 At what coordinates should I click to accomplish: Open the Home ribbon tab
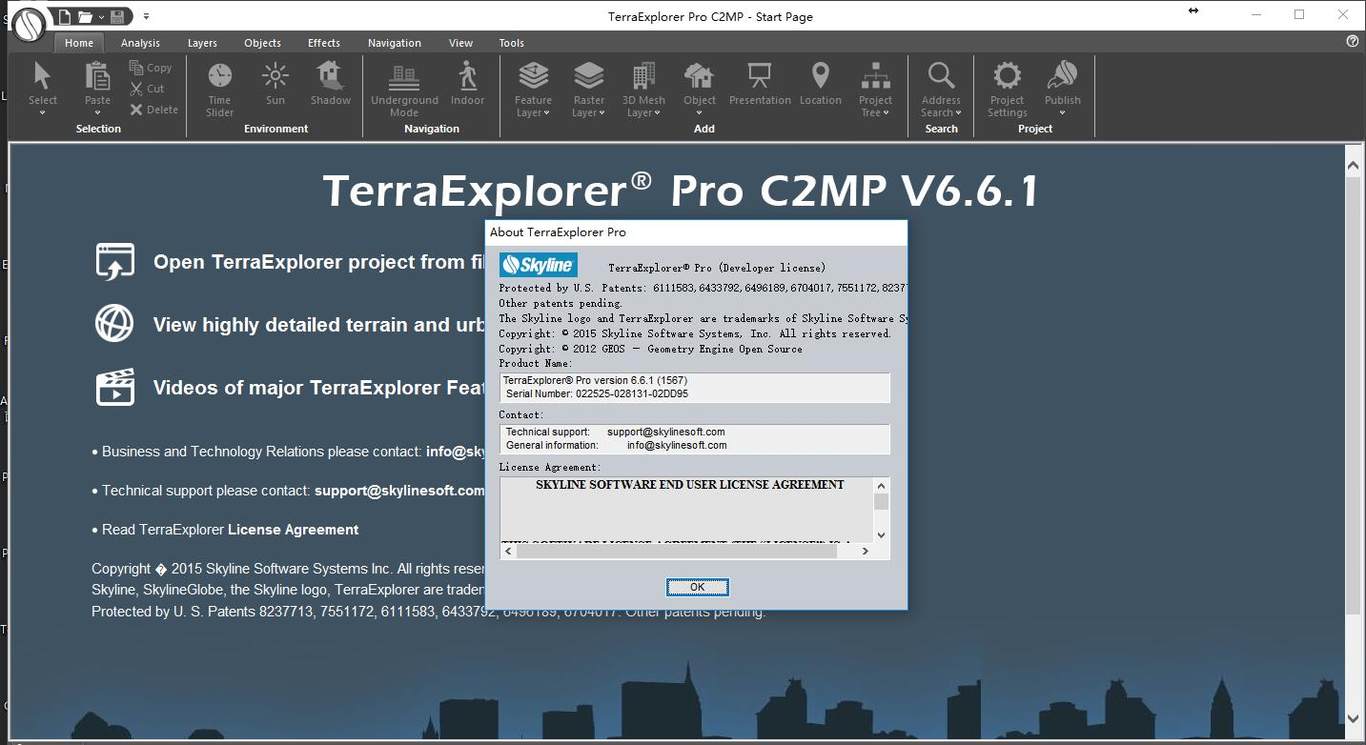pos(79,43)
